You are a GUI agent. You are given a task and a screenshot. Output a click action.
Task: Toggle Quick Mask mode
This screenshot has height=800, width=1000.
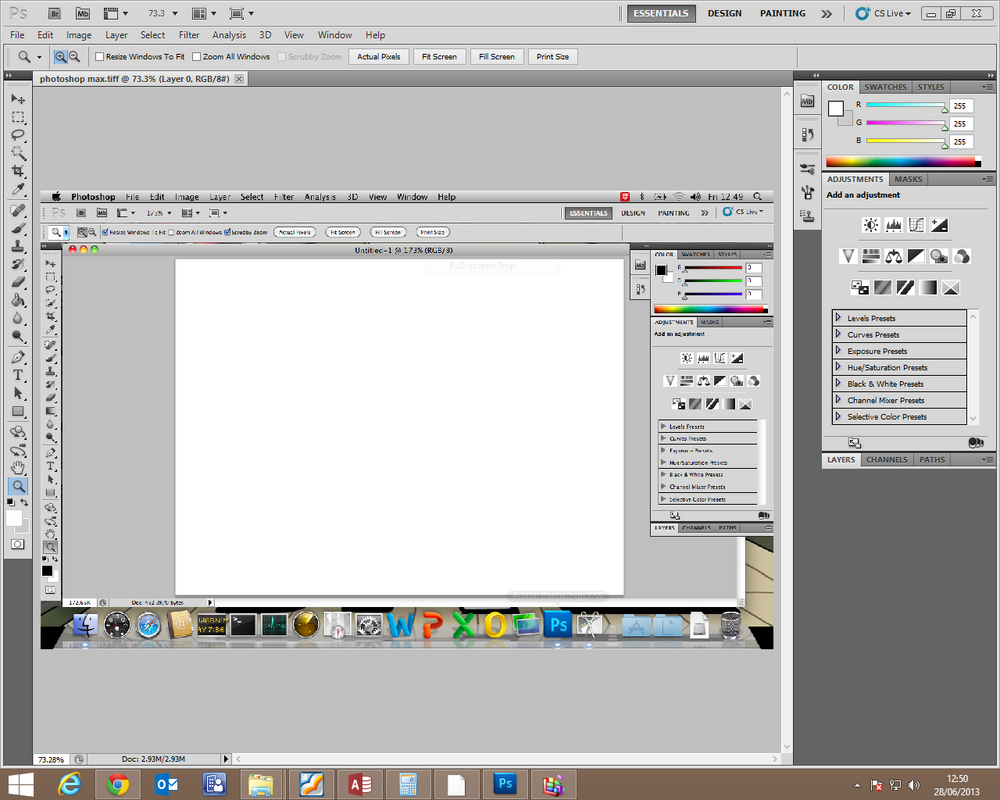point(18,544)
